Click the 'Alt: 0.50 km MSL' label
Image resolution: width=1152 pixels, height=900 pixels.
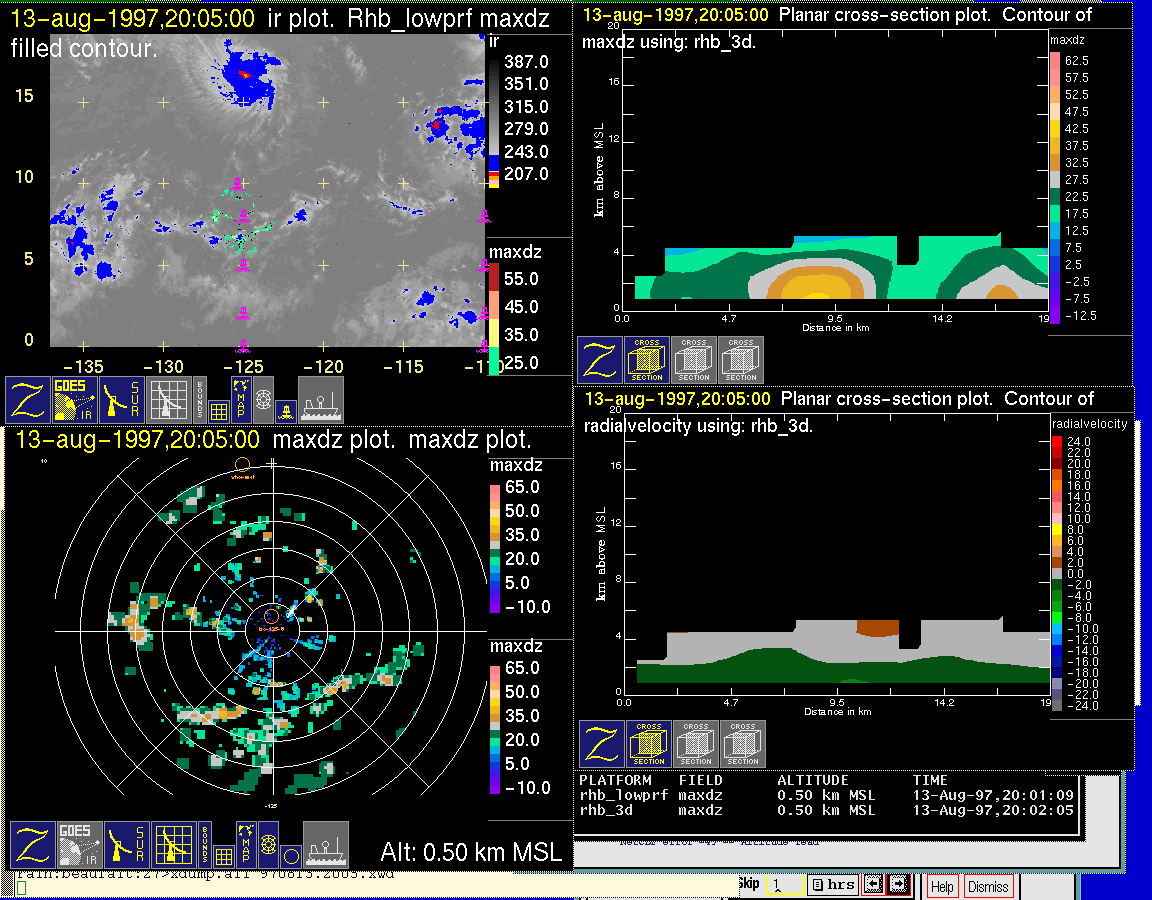coord(471,852)
